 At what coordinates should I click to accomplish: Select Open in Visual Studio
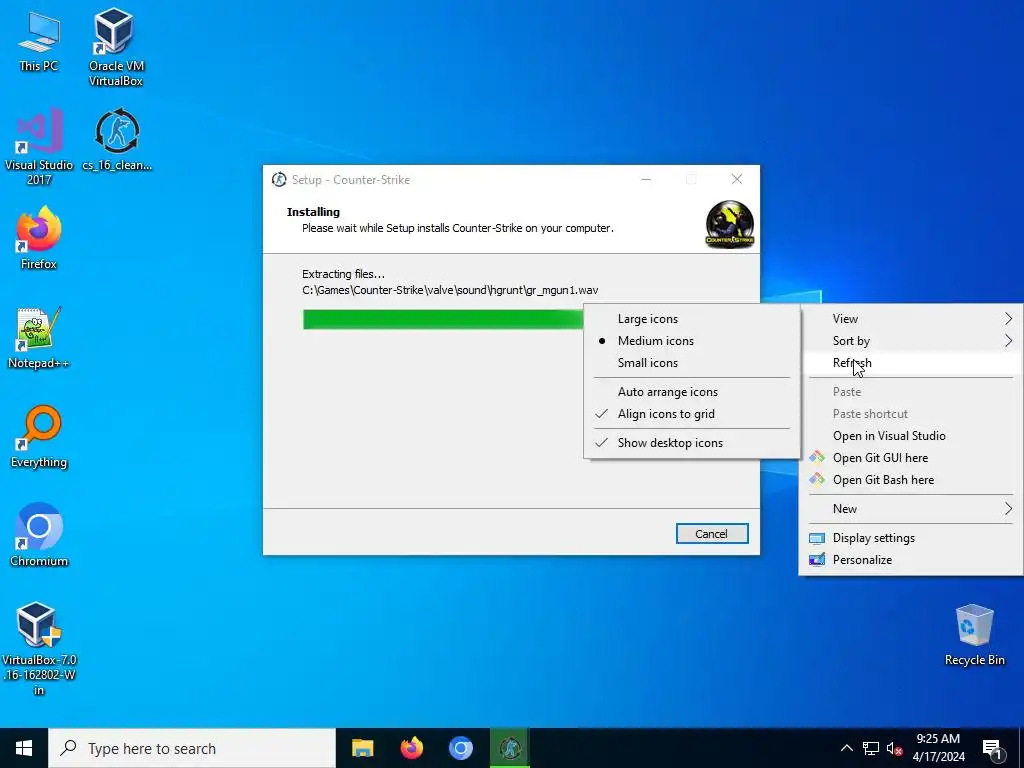pyautogui.click(x=911, y=436)
